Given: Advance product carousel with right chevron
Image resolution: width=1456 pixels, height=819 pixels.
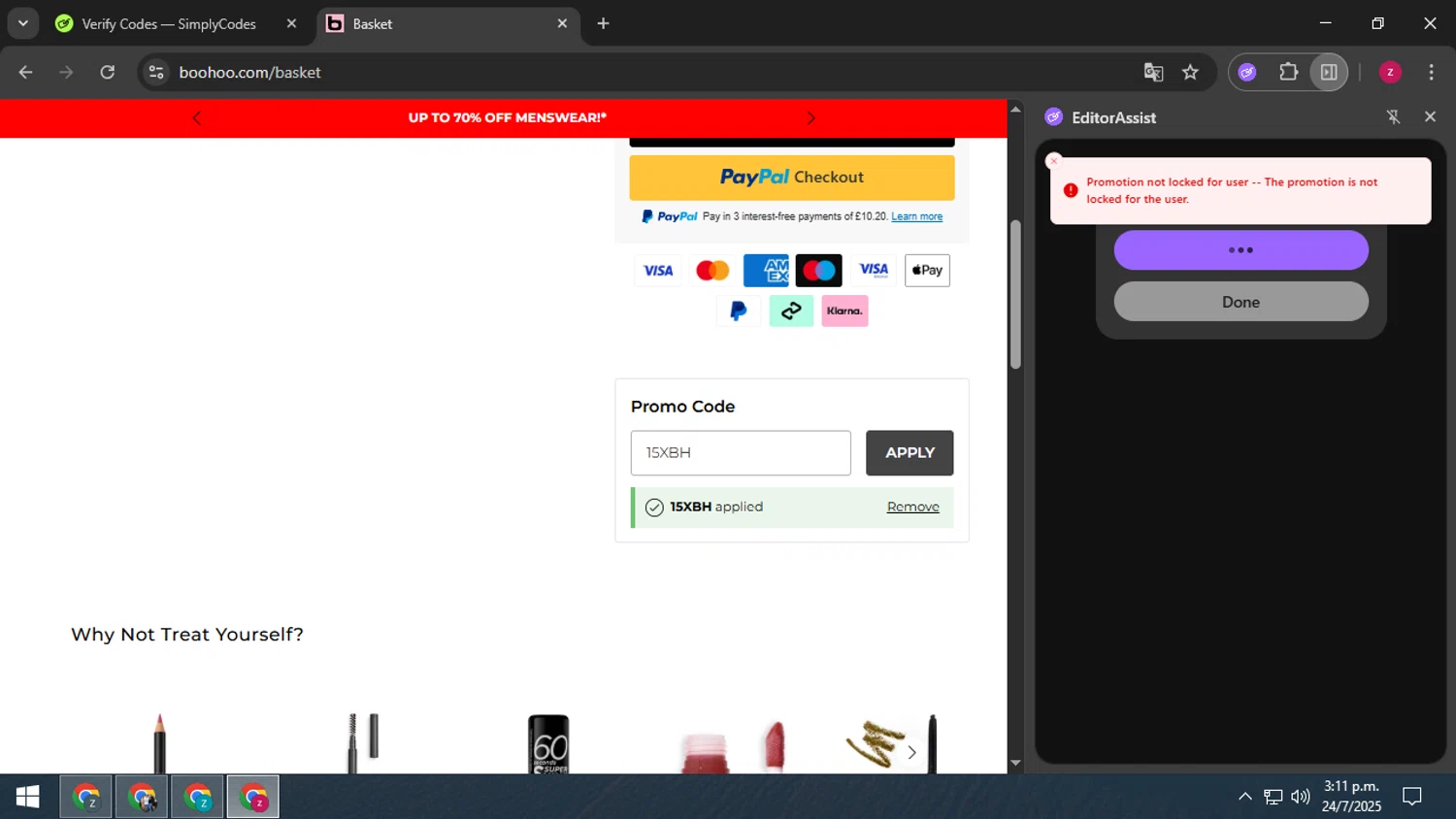Looking at the screenshot, I should coord(911,752).
